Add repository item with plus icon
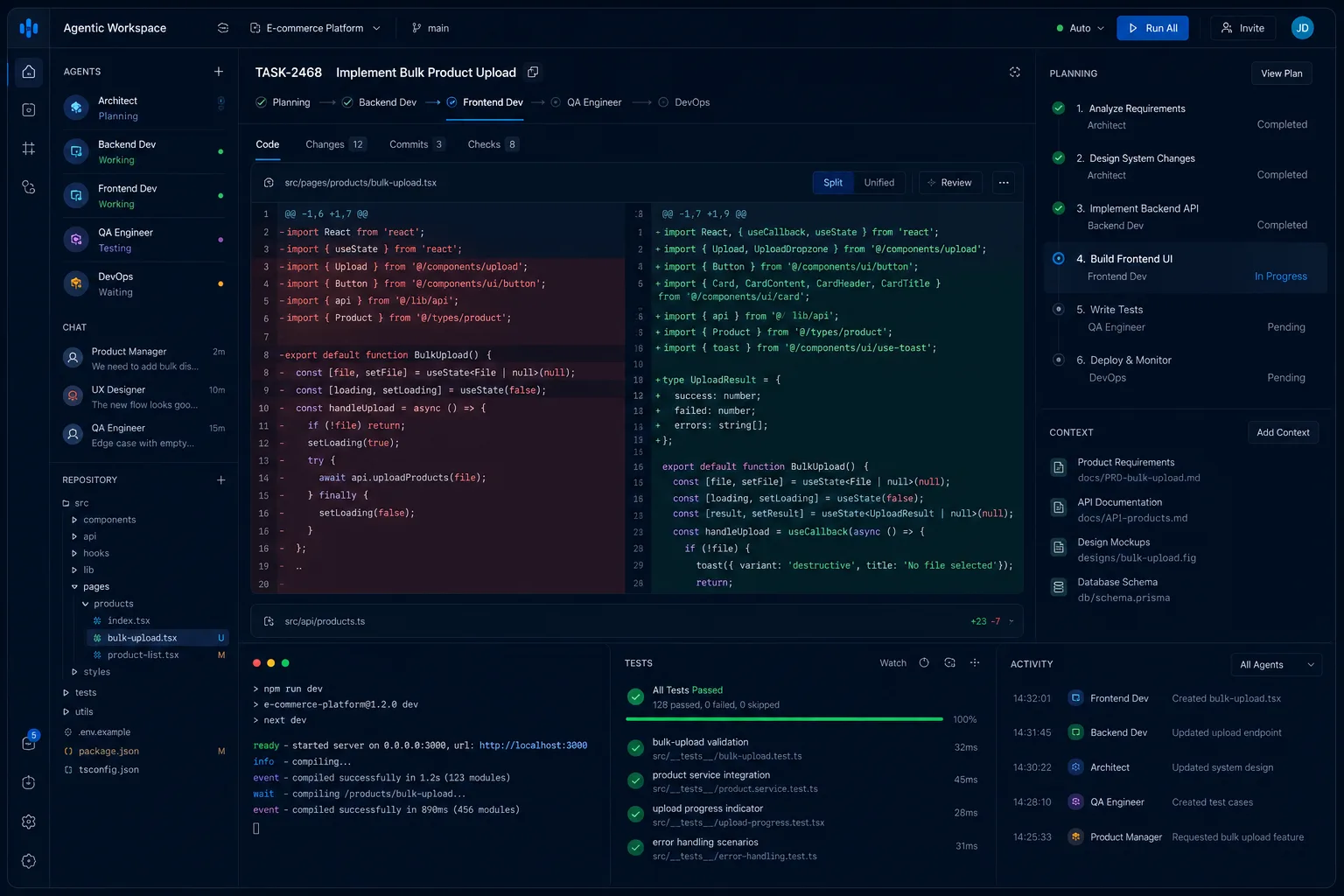The height and width of the screenshot is (896, 1344). click(x=221, y=479)
